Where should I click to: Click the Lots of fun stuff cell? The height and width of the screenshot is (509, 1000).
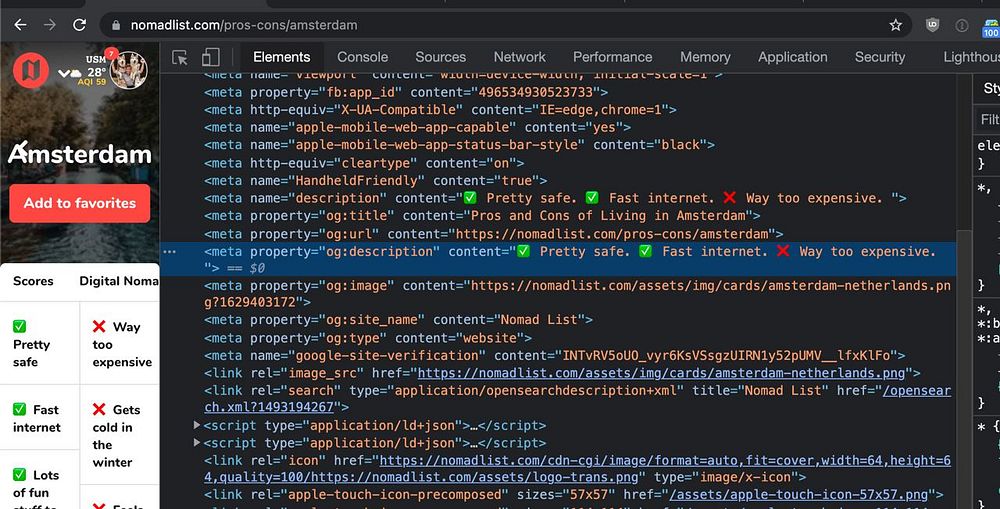40,480
